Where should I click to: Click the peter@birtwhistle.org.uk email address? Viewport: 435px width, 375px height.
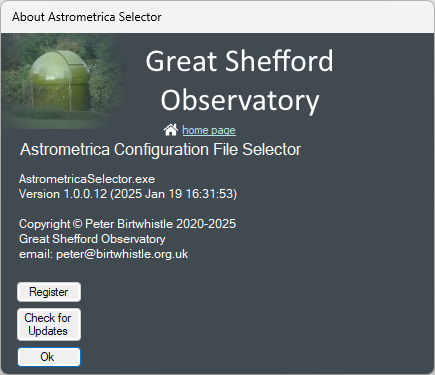(x=122, y=254)
